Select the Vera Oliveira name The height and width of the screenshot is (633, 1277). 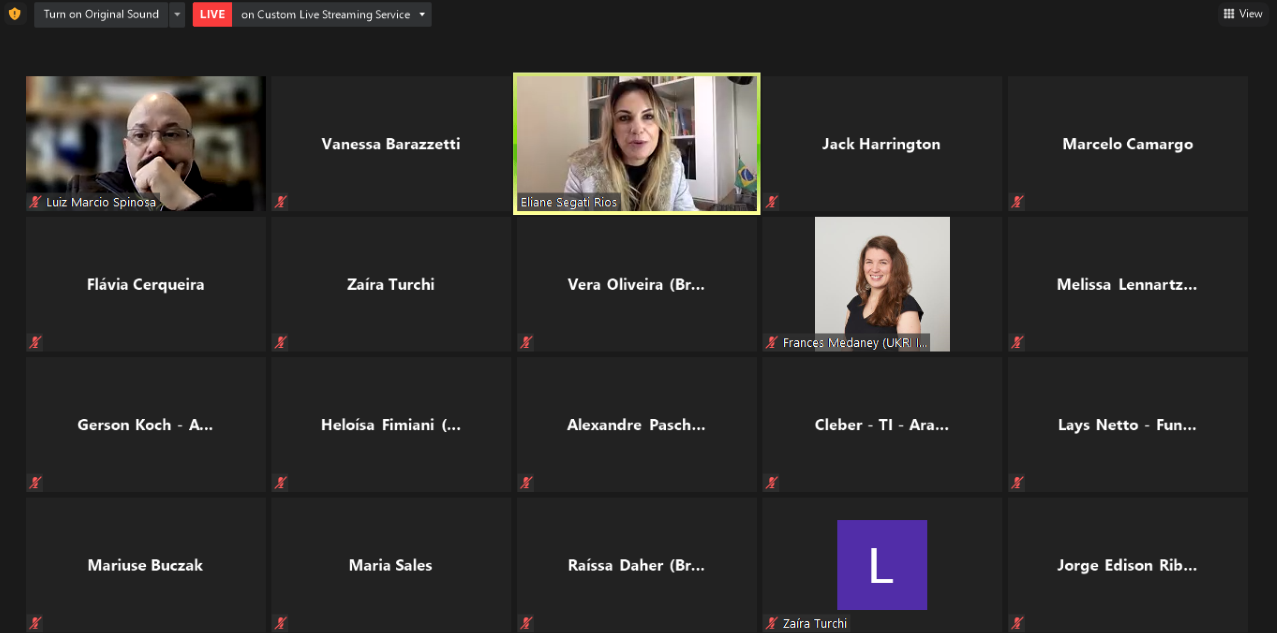637,284
